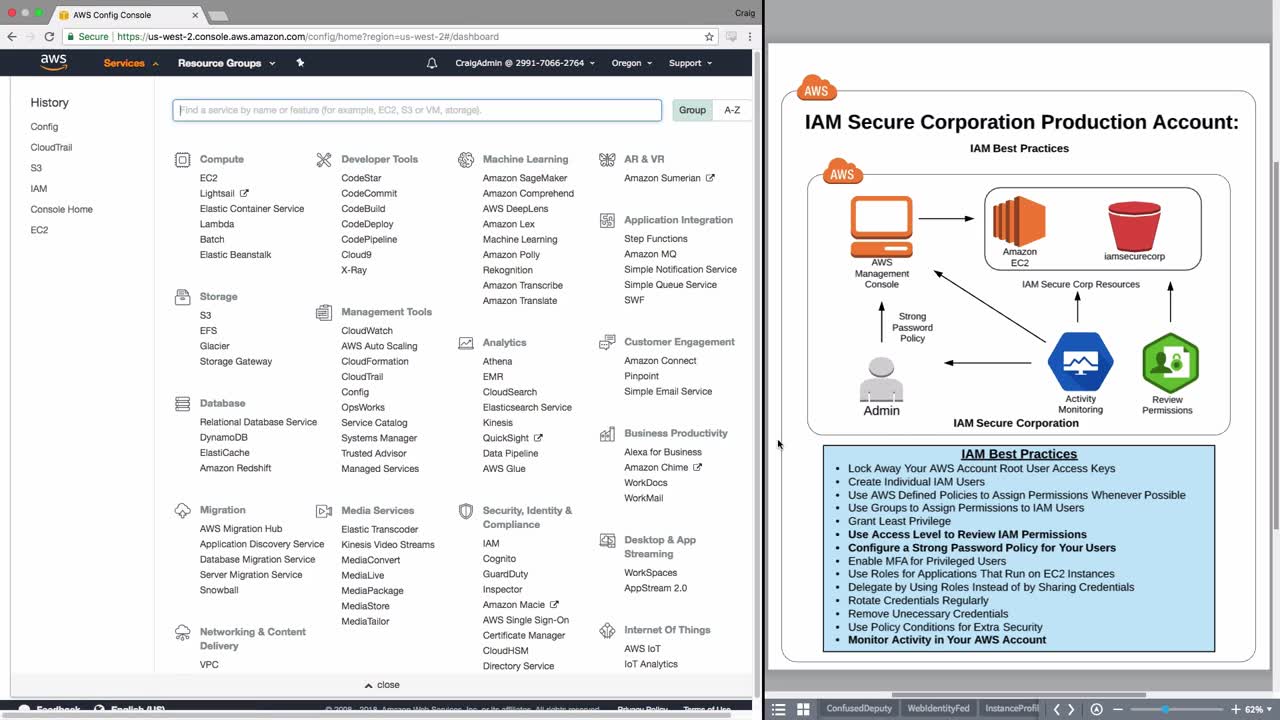The image size is (1280, 720).
Task: Click the Security, Identity & Compliance shield icon
Action: point(465,511)
